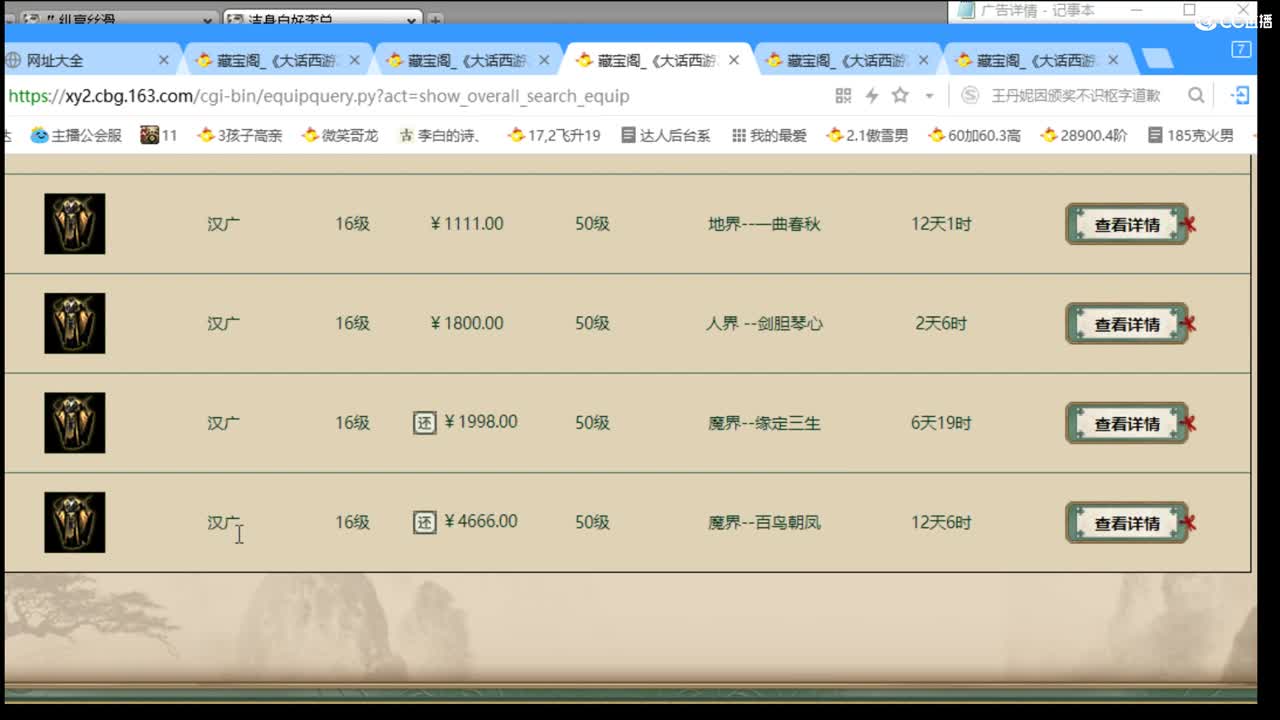
Task: Open the 主播公会服 bookmark
Action: click(76, 135)
